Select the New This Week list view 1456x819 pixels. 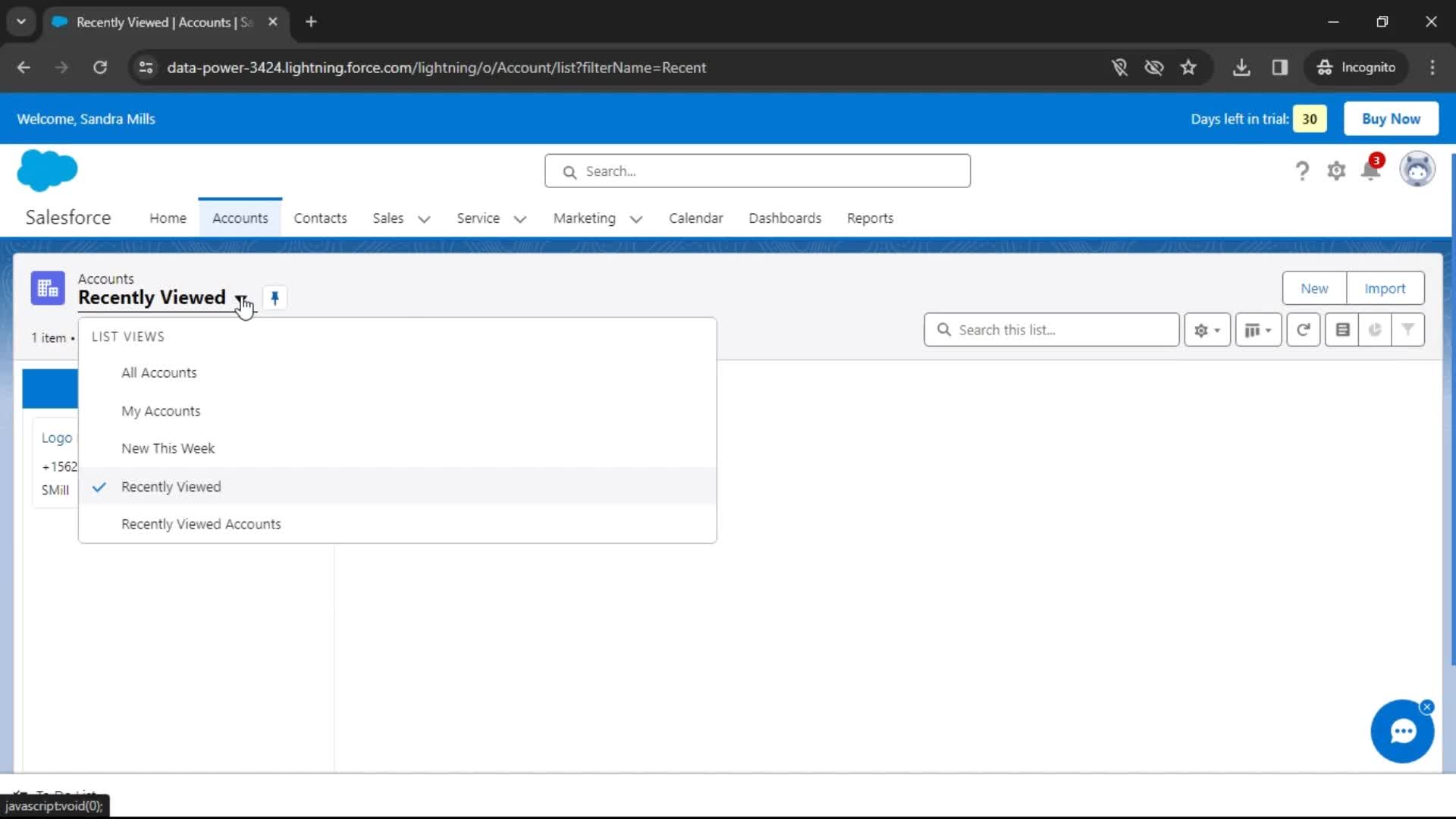click(397, 448)
